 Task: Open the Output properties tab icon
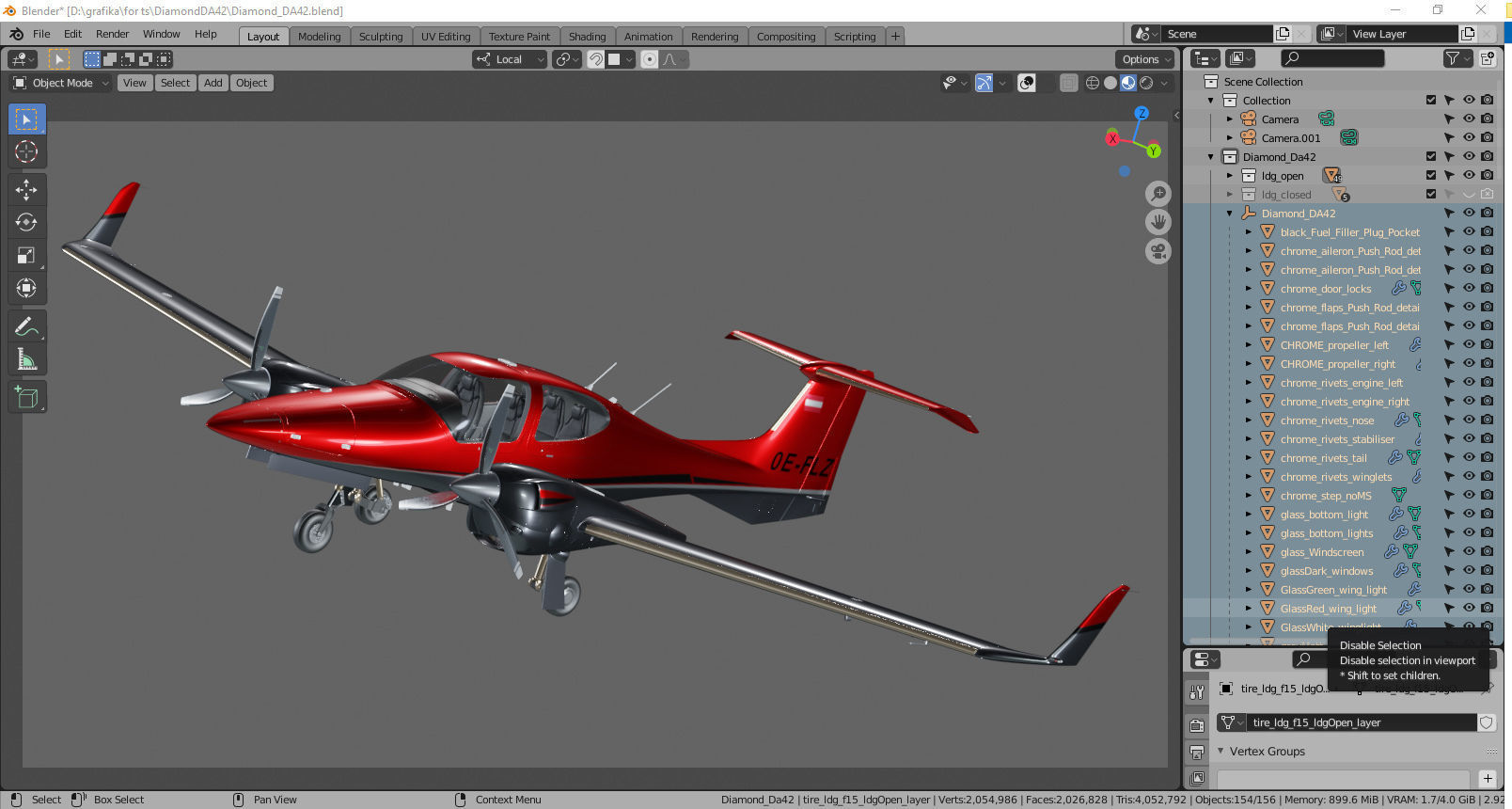click(x=1197, y=752)
